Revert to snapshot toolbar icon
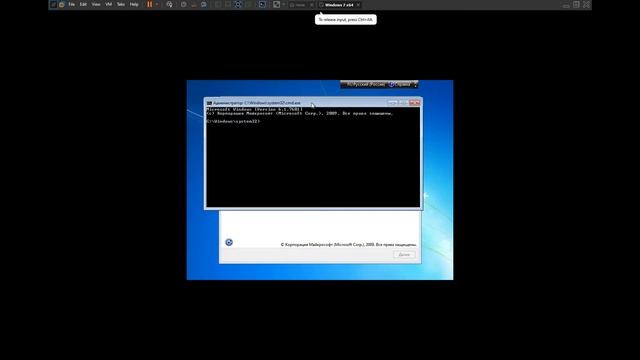Viewport: 640px width, 360px height. (193, 4)
